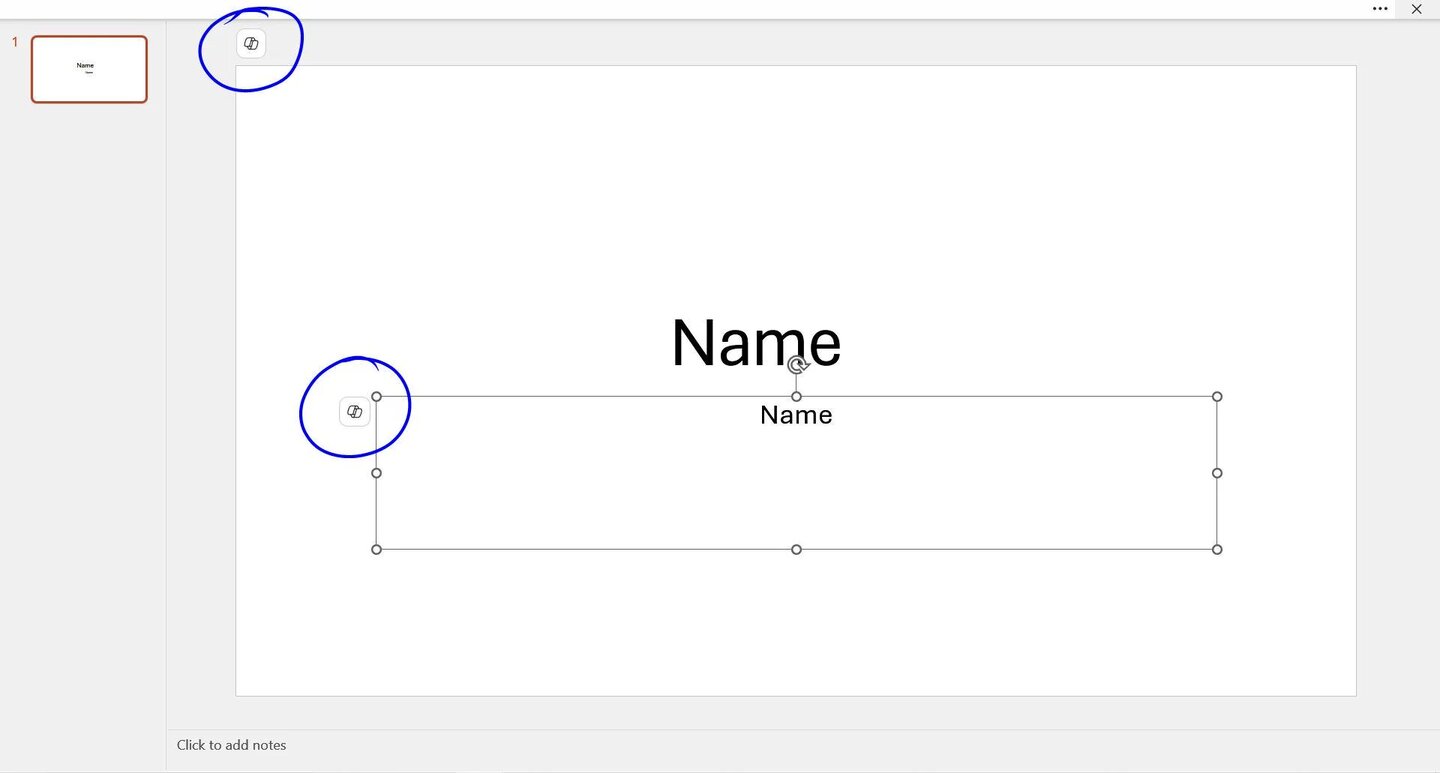Click the top-left resize handle of the text box

[x=377, y=397]
